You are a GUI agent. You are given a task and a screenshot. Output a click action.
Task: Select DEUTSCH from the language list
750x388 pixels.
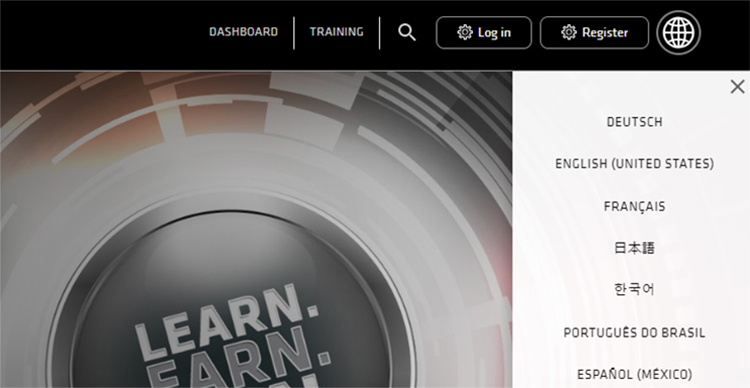point(634,122)
